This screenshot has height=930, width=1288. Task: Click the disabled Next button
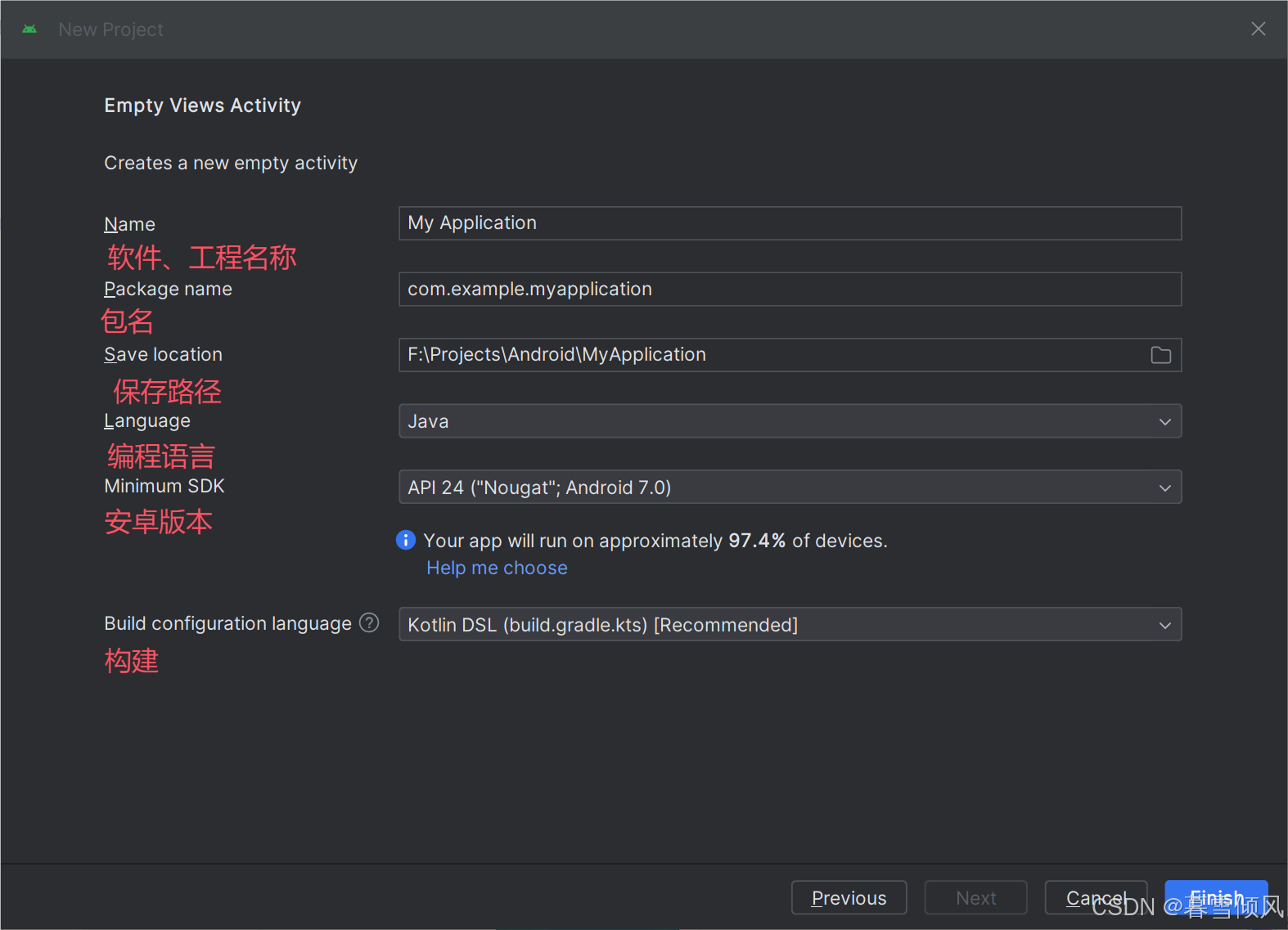coord(975,898)
